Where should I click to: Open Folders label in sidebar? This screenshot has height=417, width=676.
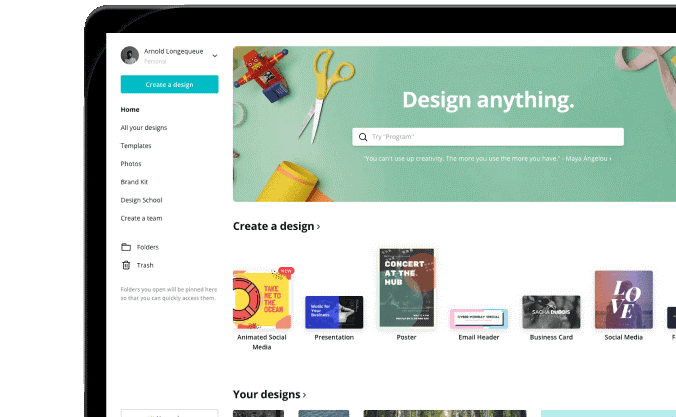pyautogui.click(x=147, y=247)
